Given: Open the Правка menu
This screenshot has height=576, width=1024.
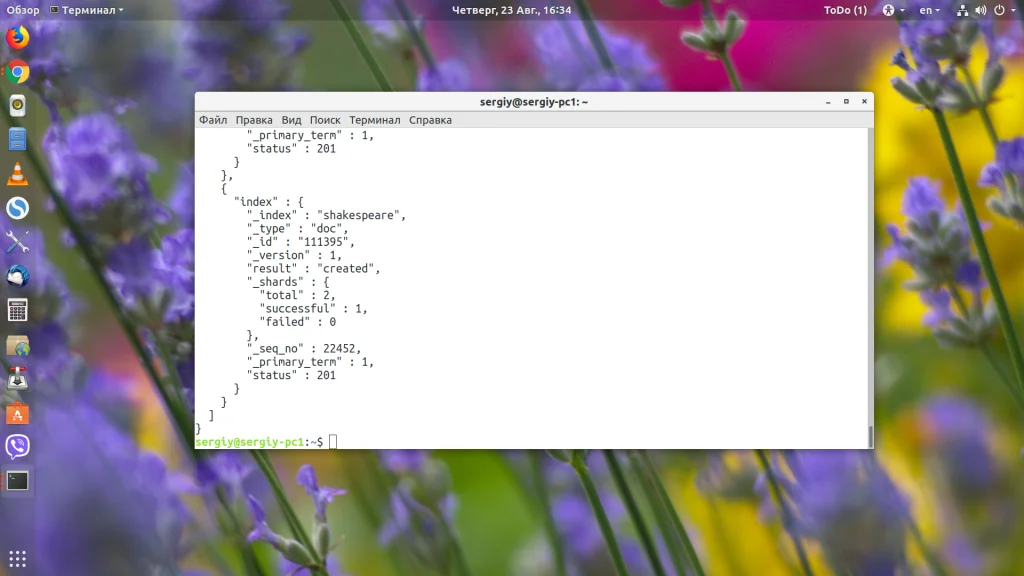Looking at the screenshot, I should [x=254, y=120].
